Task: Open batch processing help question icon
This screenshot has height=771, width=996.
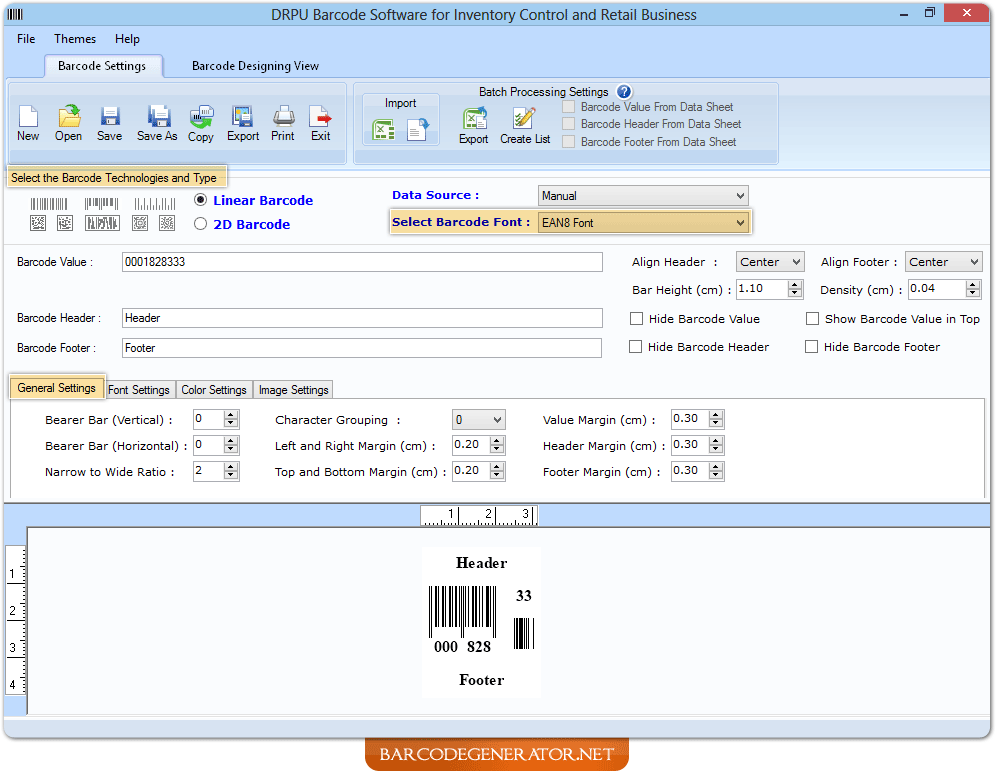Action: click(x=624, y=91)
